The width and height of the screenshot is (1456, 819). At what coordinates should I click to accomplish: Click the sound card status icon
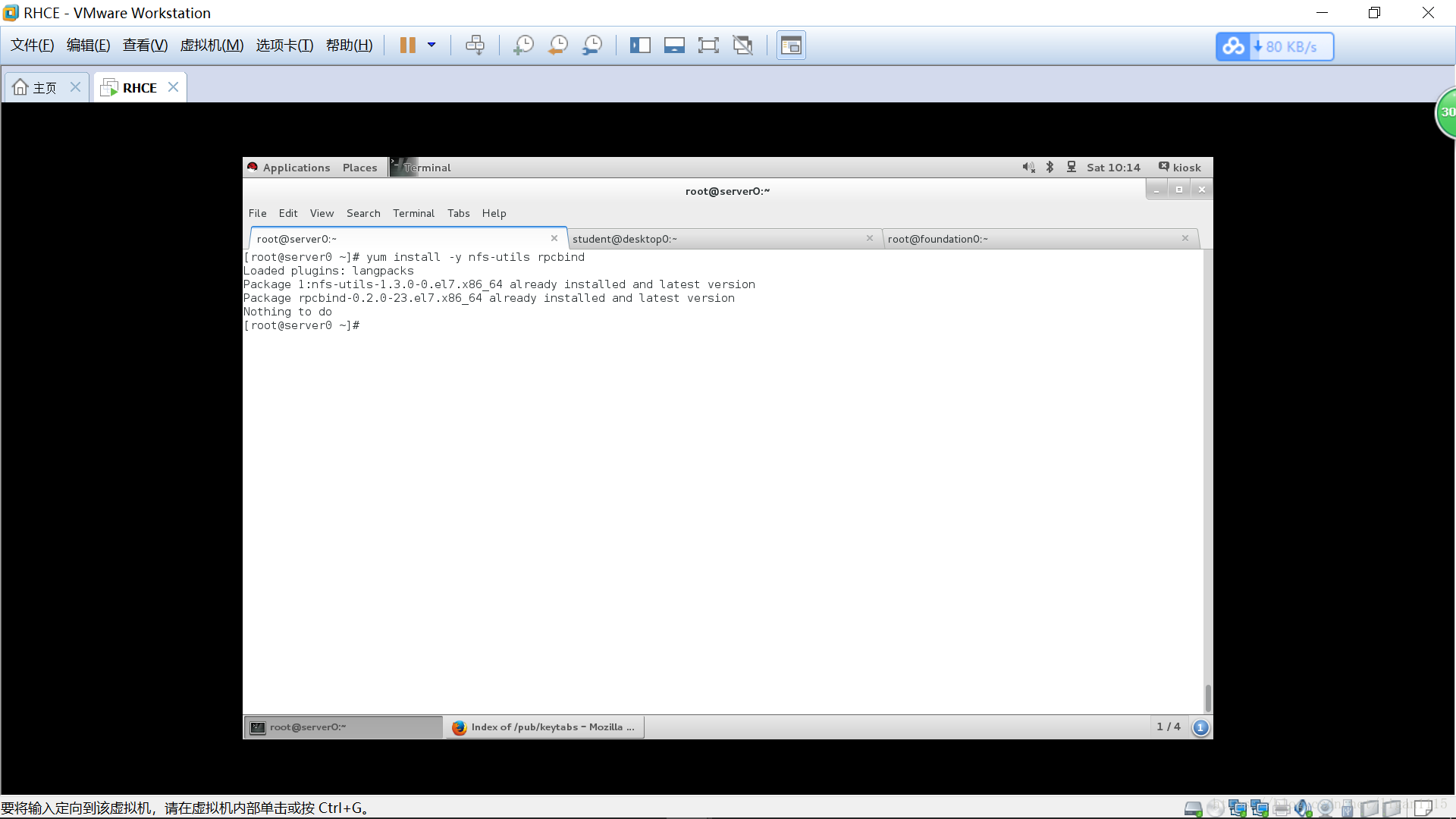click(x=1304, y=808)
